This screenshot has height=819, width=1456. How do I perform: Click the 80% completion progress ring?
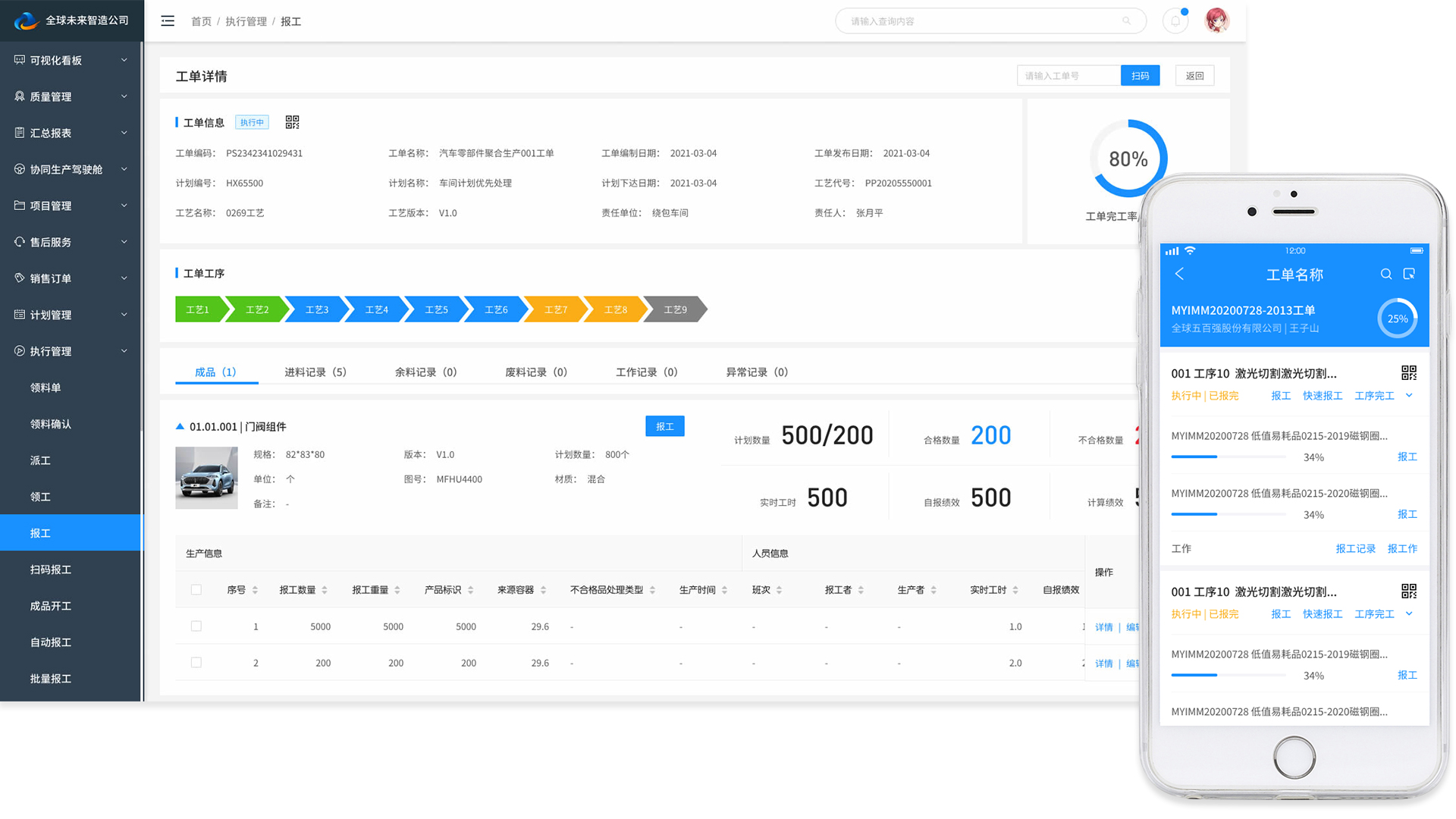pyautogui.click(x=1128, y=159)
